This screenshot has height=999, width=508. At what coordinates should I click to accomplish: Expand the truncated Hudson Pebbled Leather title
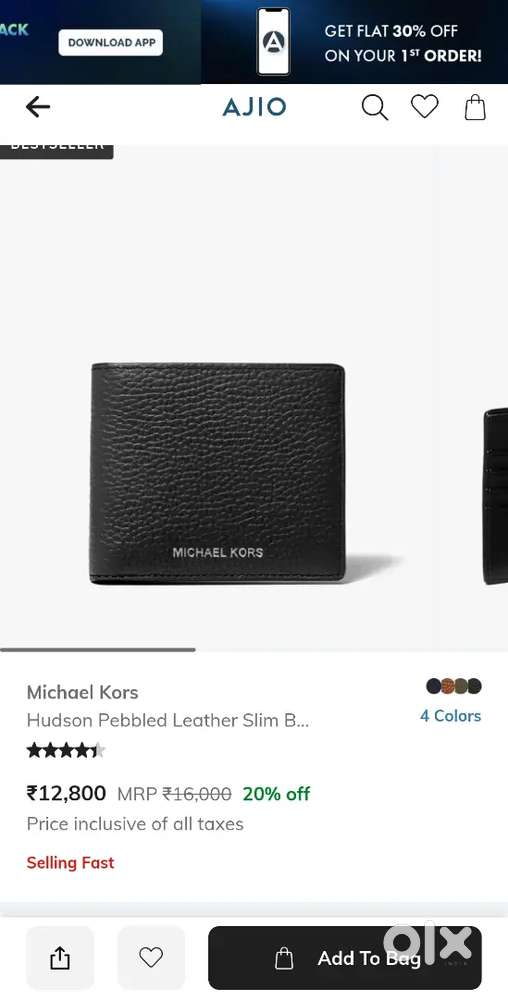tap(168, 721)
